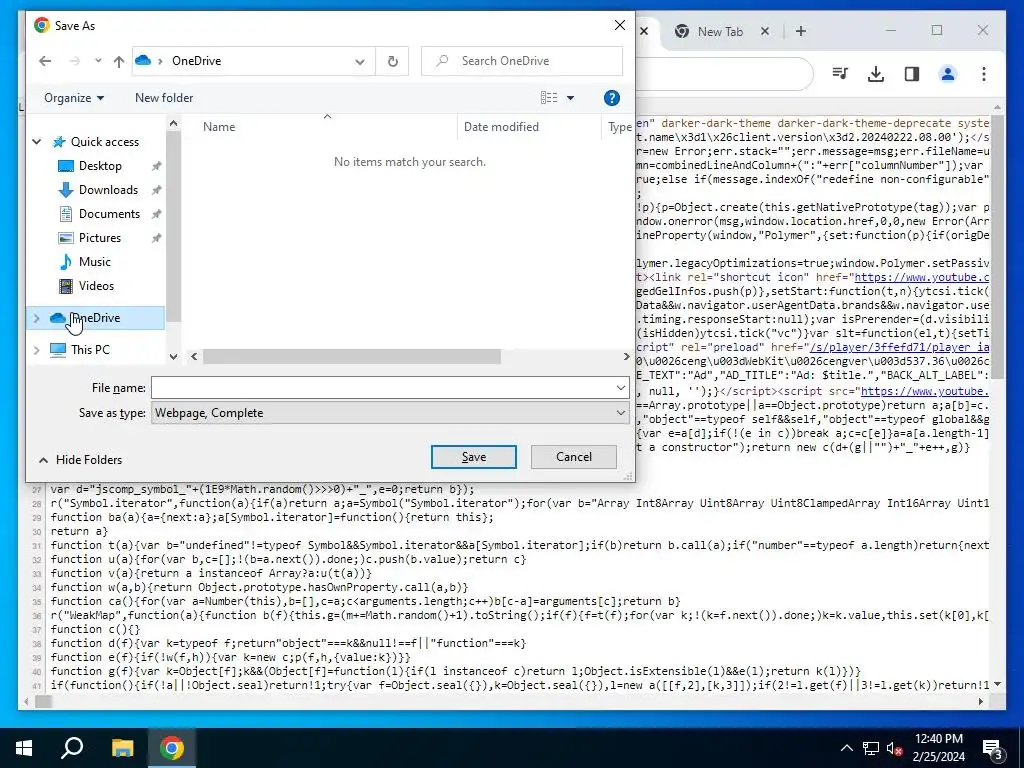Screen dimensions: 1024x768
Task: Open Chrome three-dot menu
Action: coord(984,74)
